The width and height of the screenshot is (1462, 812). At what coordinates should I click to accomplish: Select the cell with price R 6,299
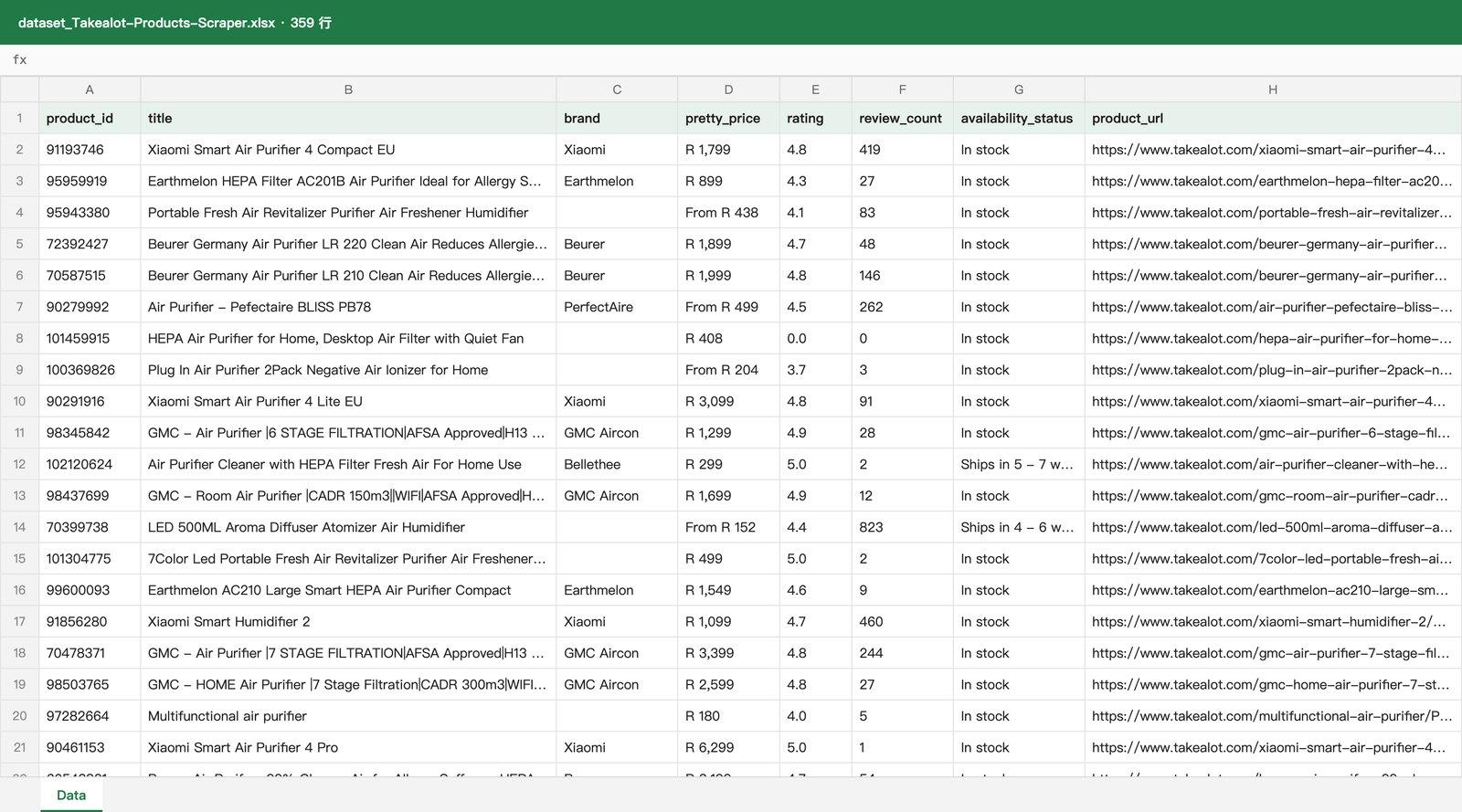[x=728, y=747]
